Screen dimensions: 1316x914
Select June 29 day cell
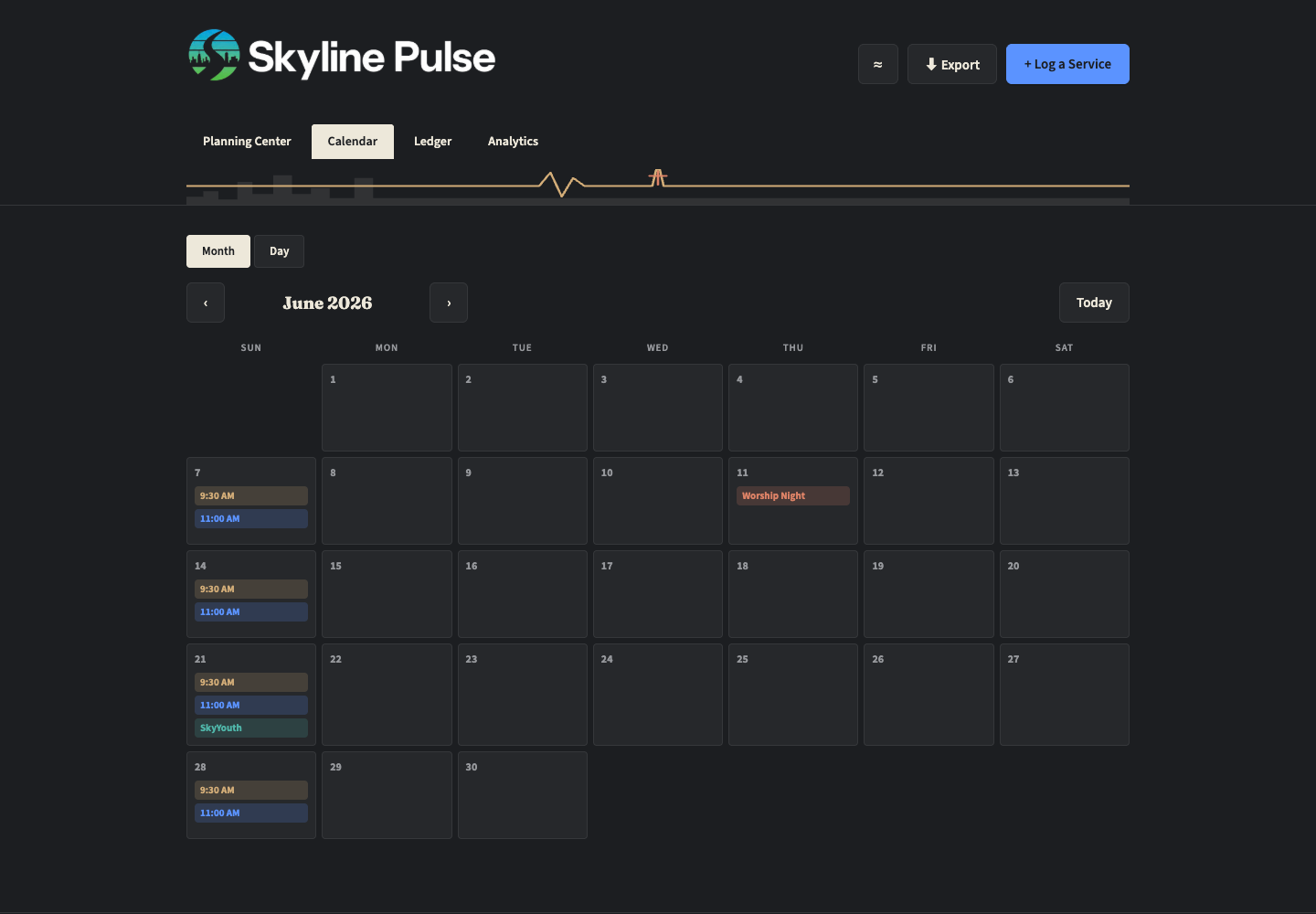[x=387, y=795]
